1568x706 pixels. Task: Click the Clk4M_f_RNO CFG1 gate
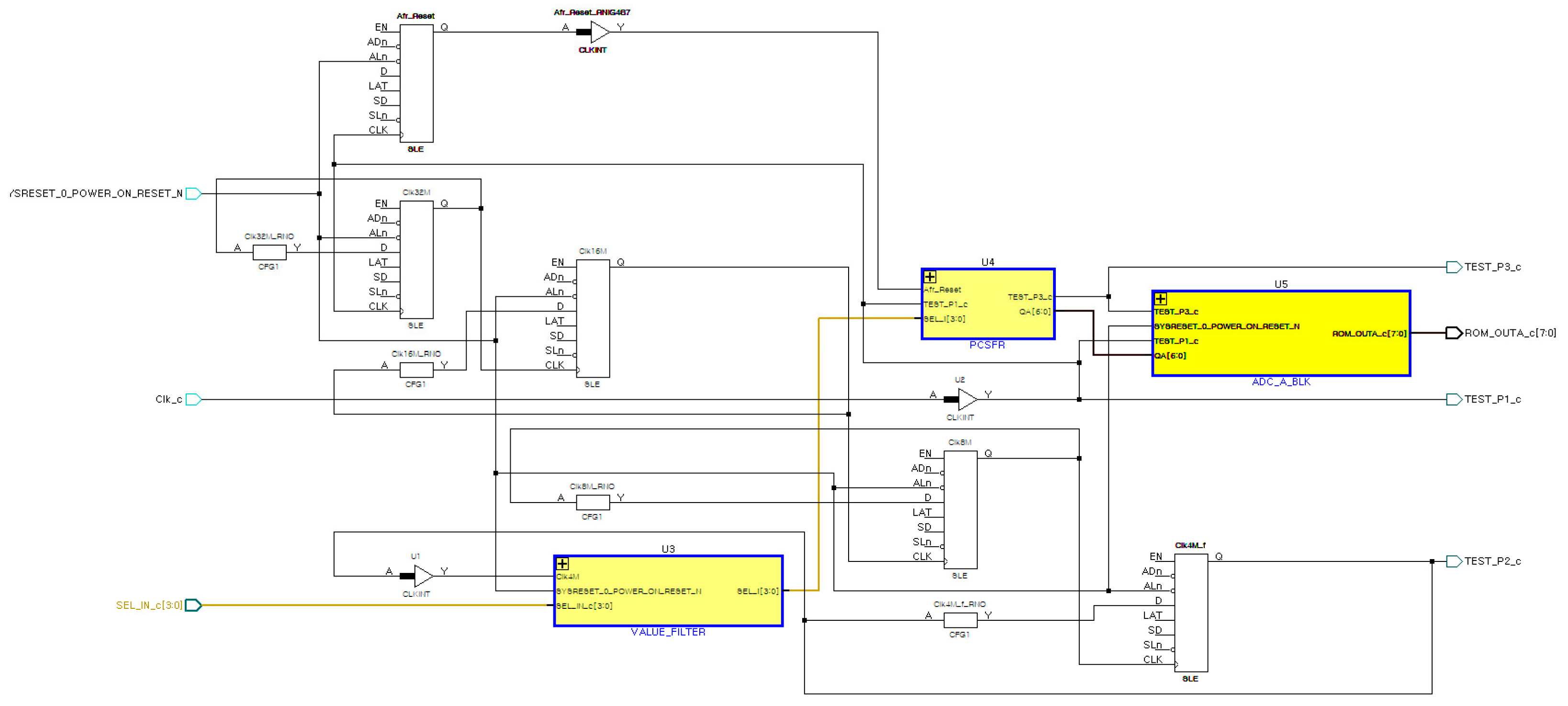pyautogui.click(x=960, y=620)
